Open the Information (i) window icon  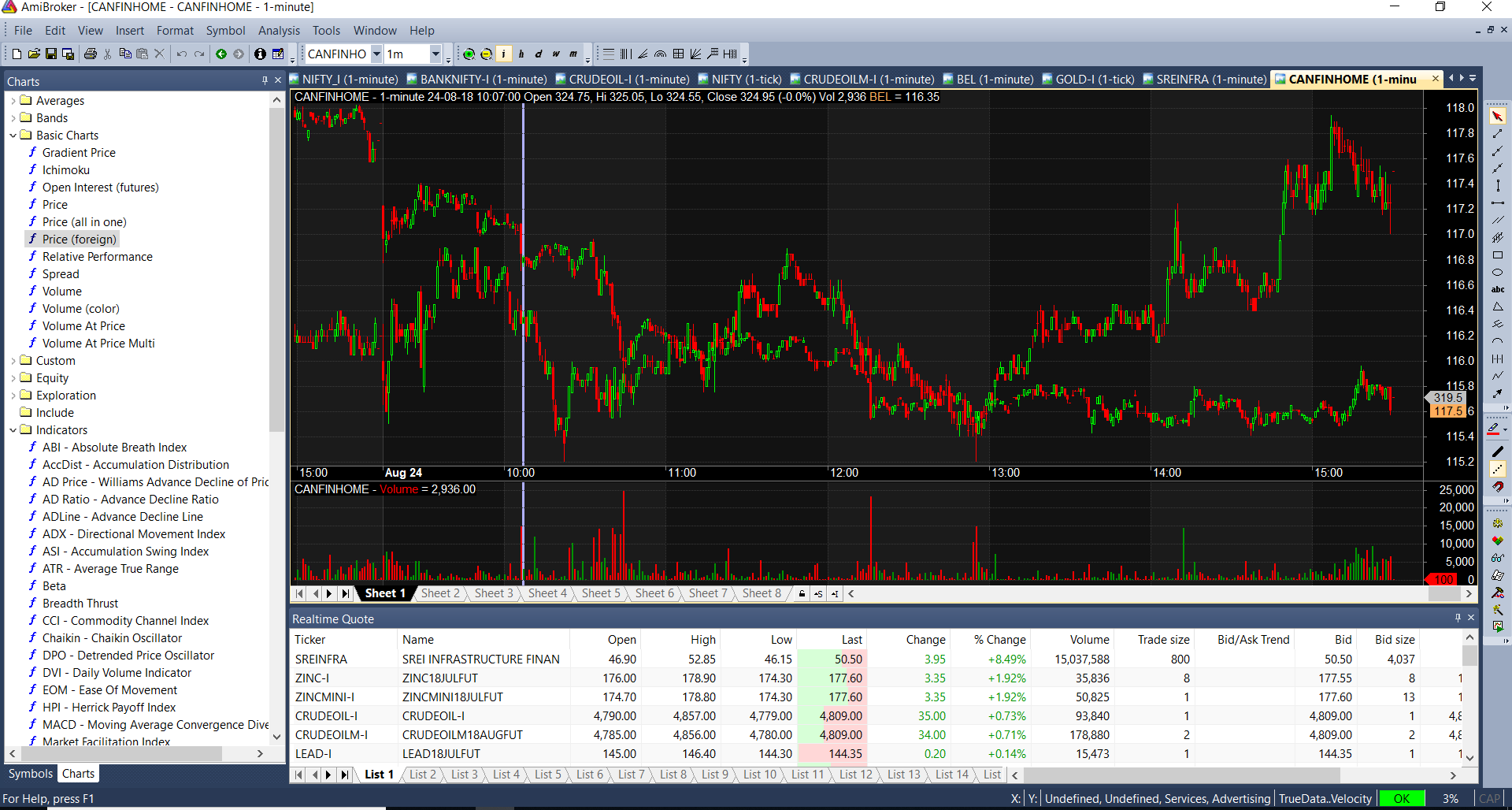pyautogui.click(x=260, y=54)
